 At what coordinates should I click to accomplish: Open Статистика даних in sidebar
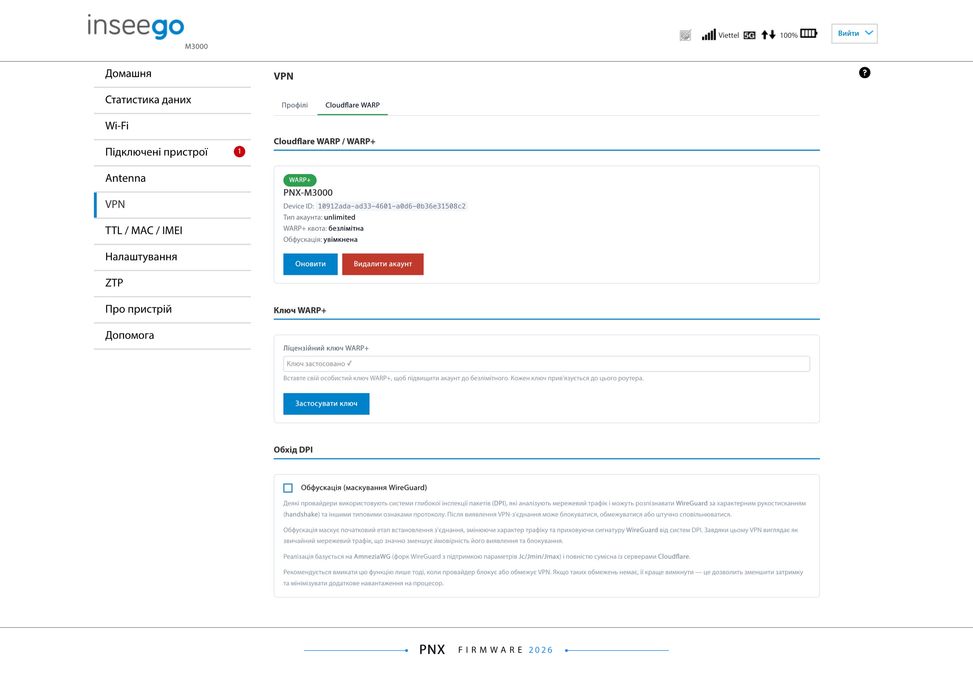point(173,99)
